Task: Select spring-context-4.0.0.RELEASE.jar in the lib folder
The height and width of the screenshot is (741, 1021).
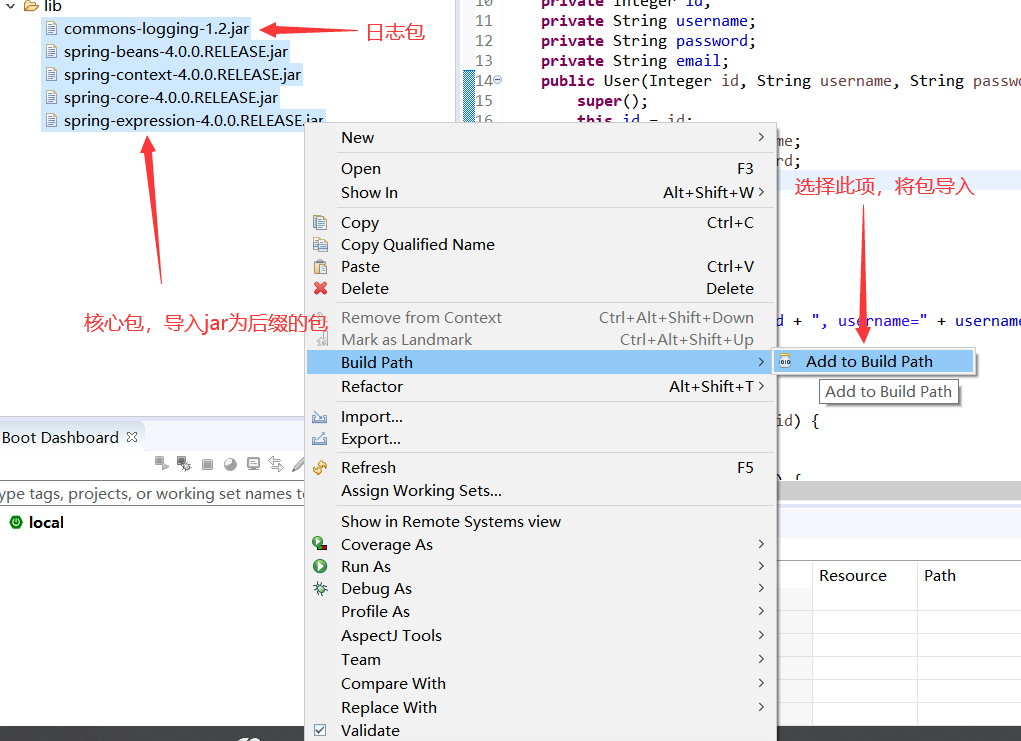Action: (x=182, y=75)
